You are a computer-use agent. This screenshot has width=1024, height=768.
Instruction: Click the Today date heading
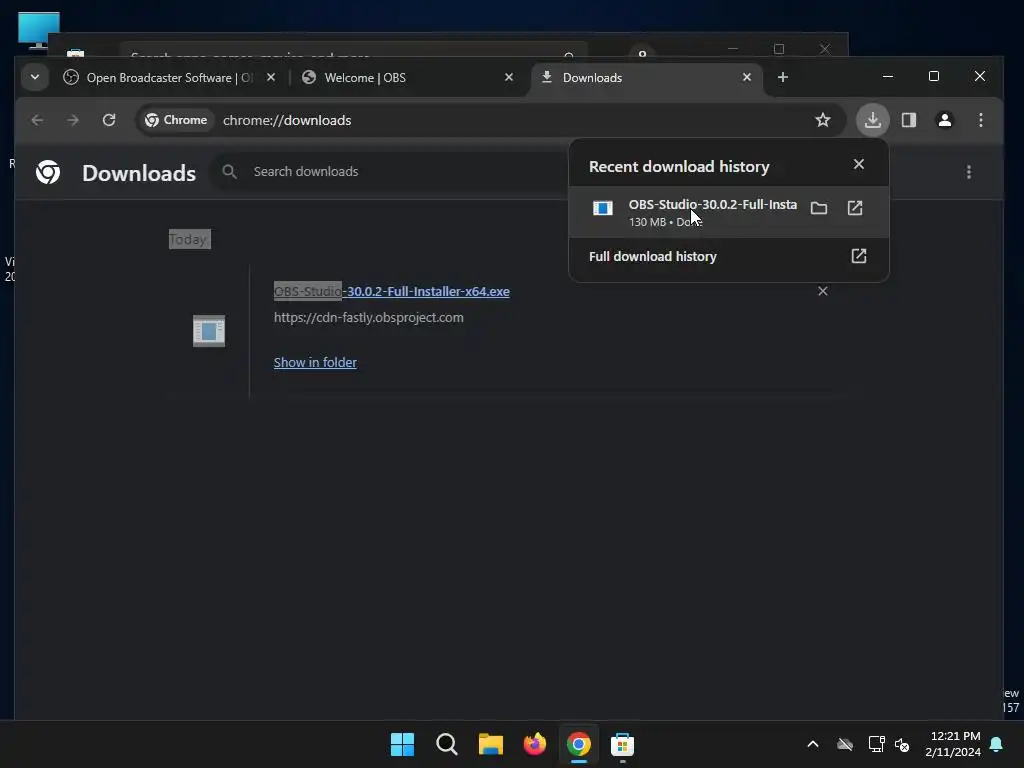pyautogui.click(x=189, y=240)
